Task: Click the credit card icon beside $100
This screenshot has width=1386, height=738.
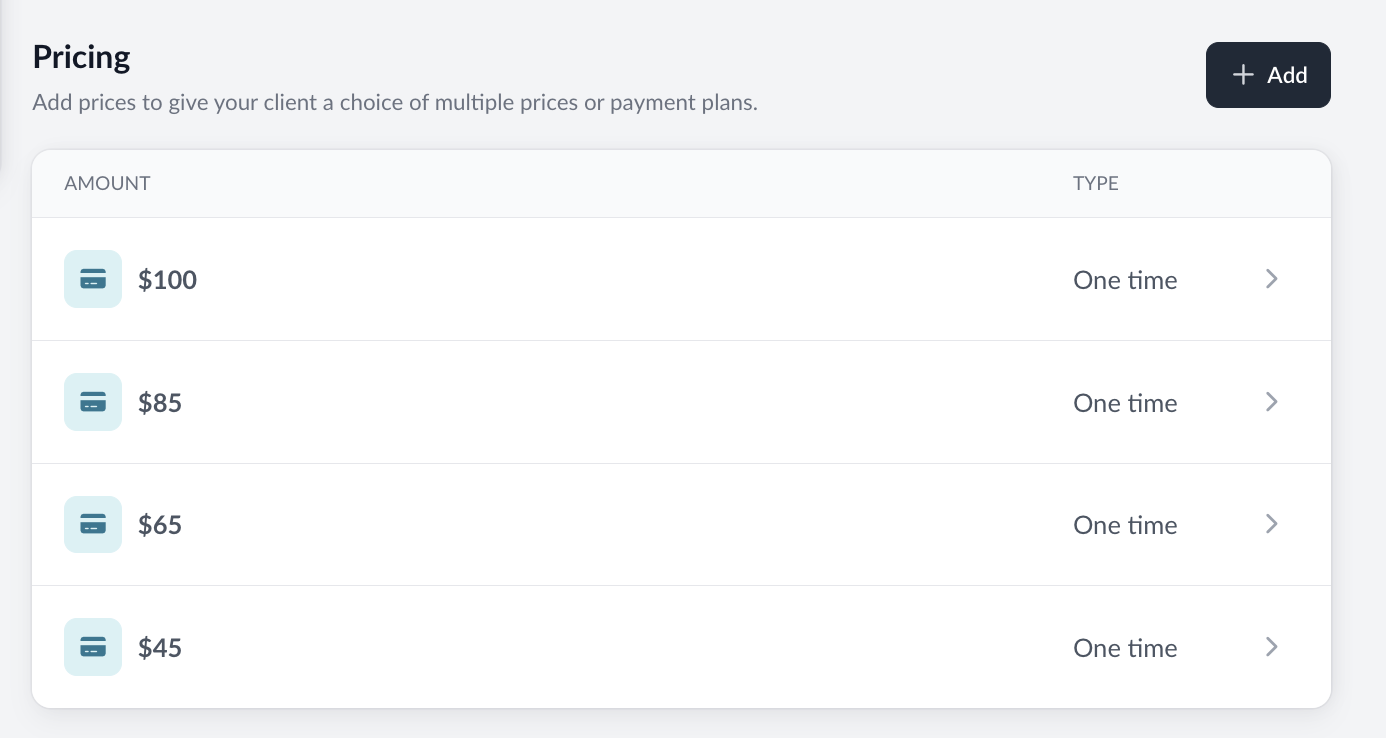Action: pos(93,279)
